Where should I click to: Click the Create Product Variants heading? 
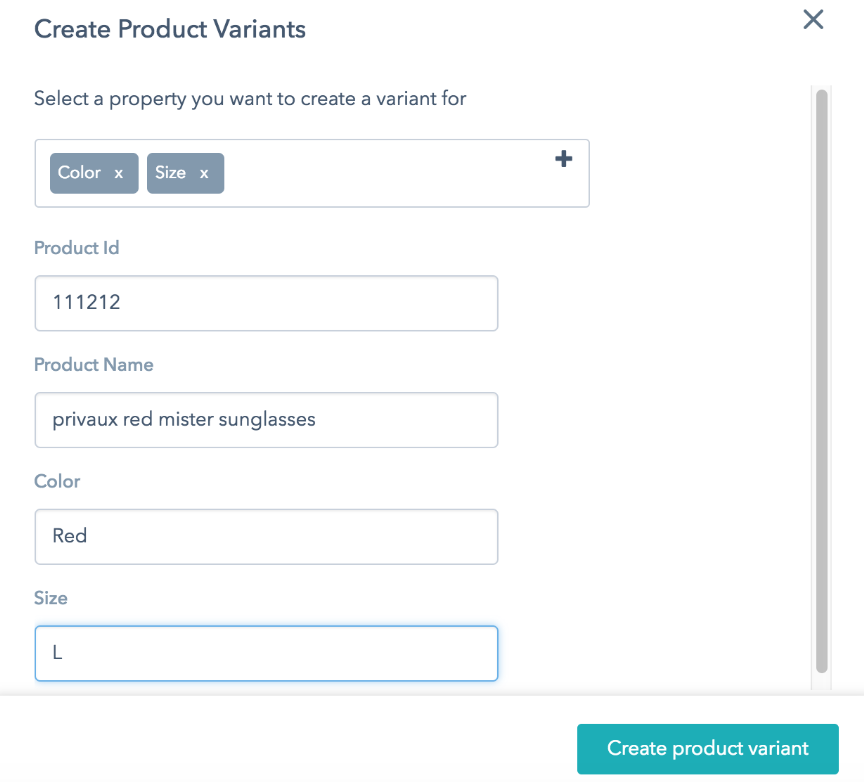tap(170, 29)
